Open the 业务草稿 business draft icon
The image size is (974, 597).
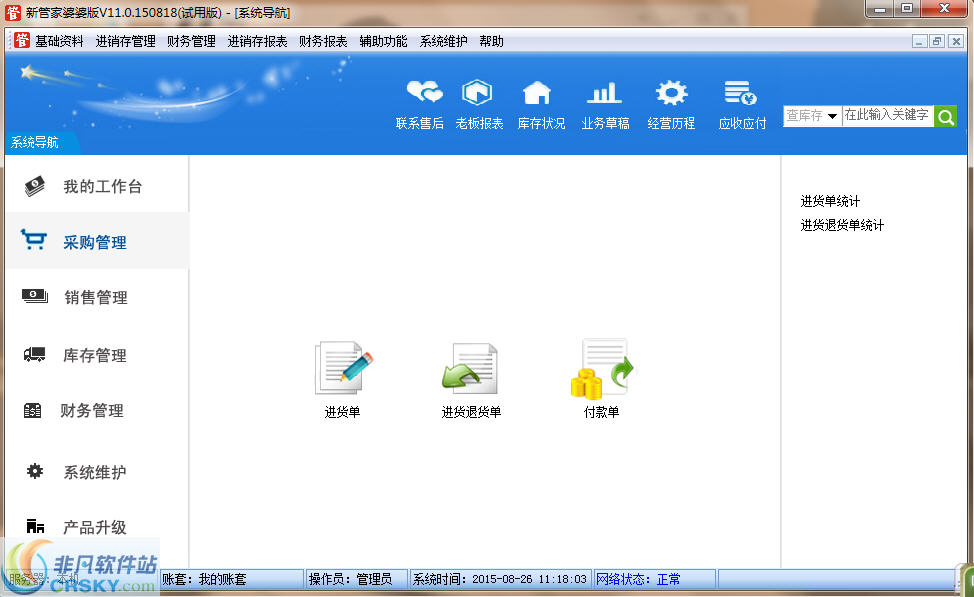(604, 103)
